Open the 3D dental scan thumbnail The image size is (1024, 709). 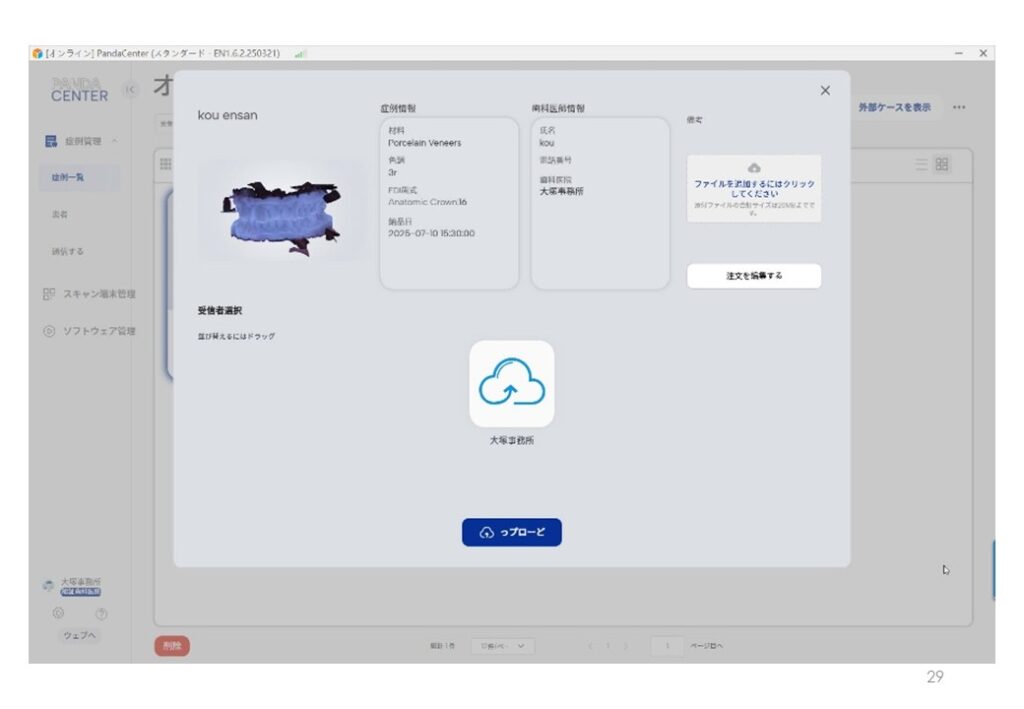click(281, 211)
